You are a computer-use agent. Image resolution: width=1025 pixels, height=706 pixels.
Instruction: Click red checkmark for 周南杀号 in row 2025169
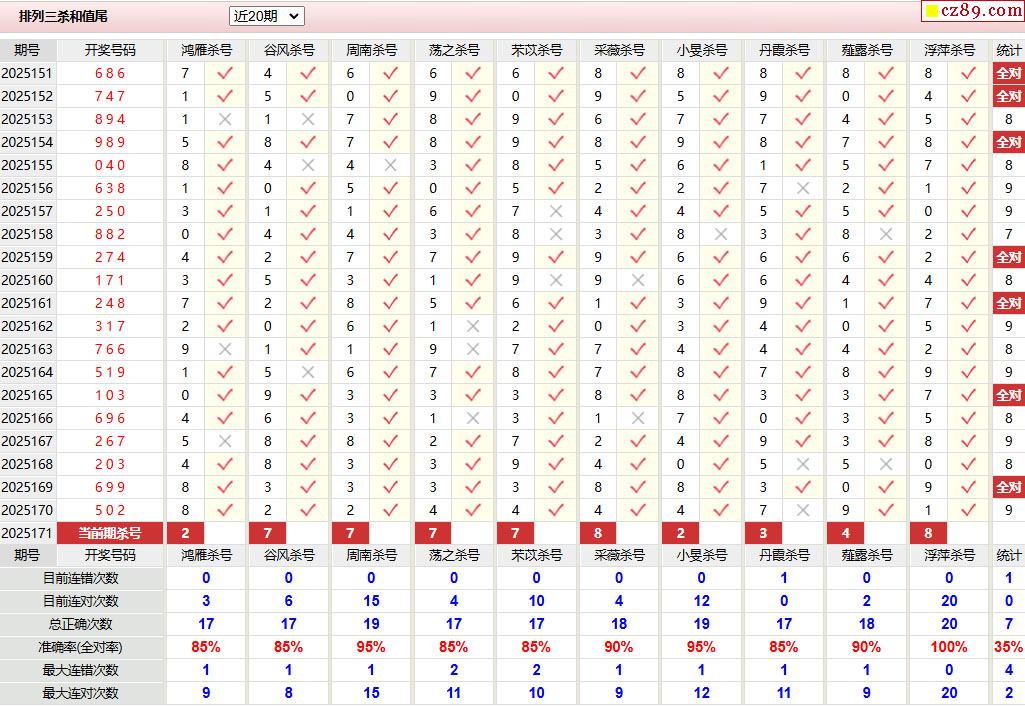point(390,487)
